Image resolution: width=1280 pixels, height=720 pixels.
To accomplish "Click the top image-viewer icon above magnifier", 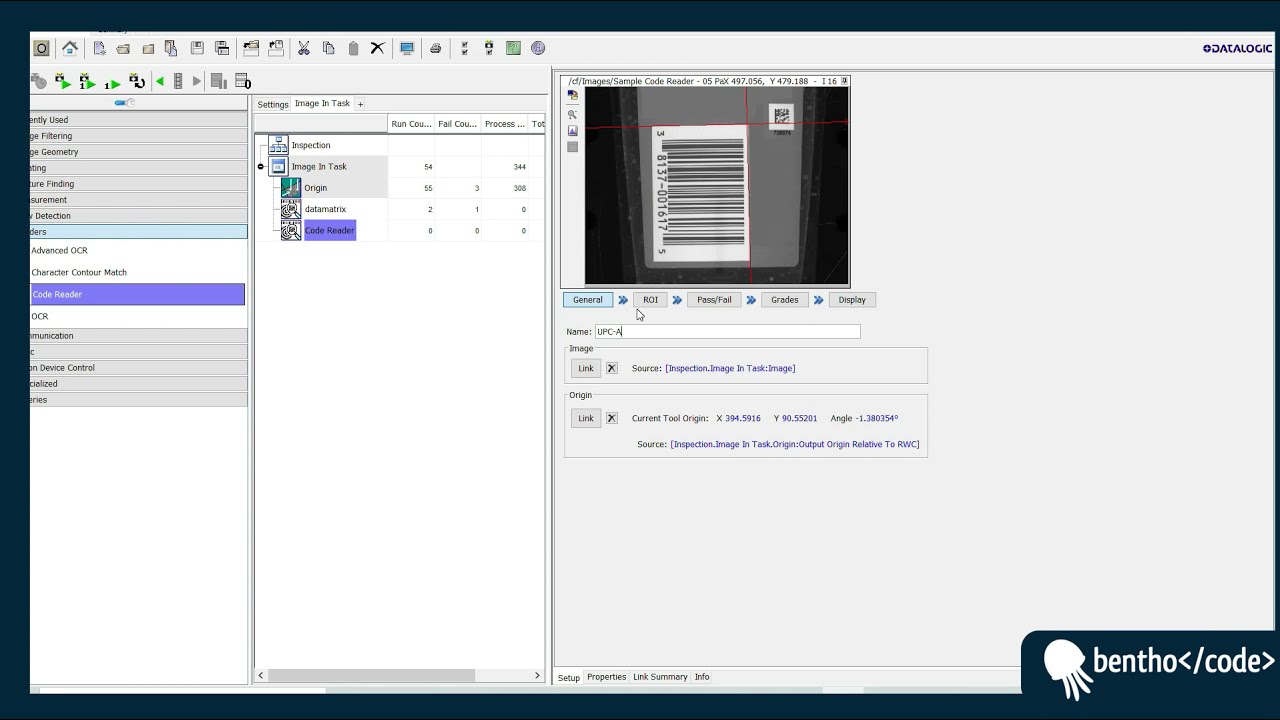I will click(572, 95).
